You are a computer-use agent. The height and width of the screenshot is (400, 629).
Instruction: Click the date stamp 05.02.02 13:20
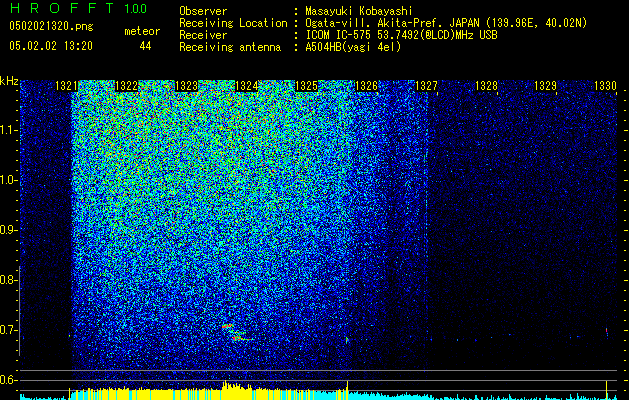(51, 46)
